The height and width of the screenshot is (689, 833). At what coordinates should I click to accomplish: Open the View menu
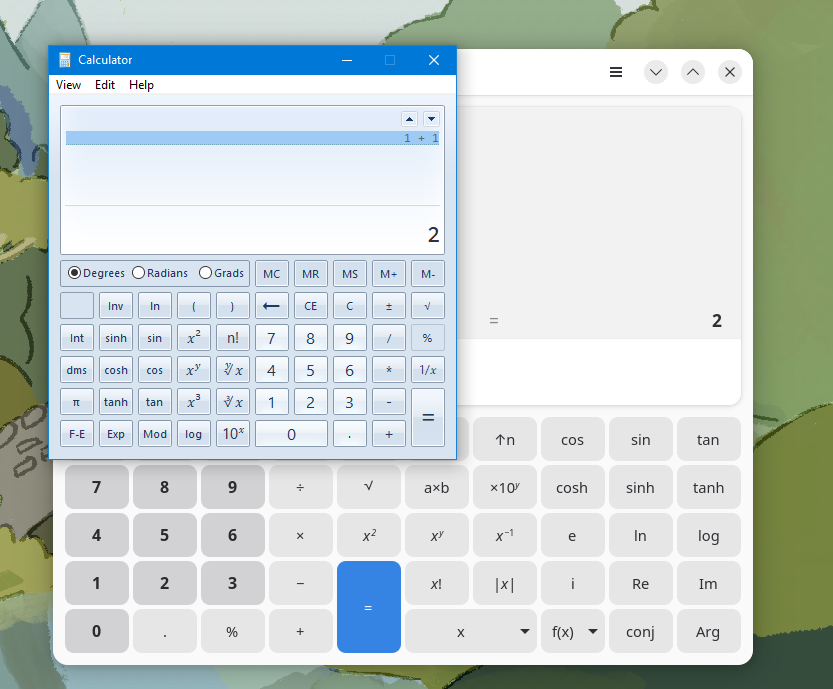(x=69, y=85)
